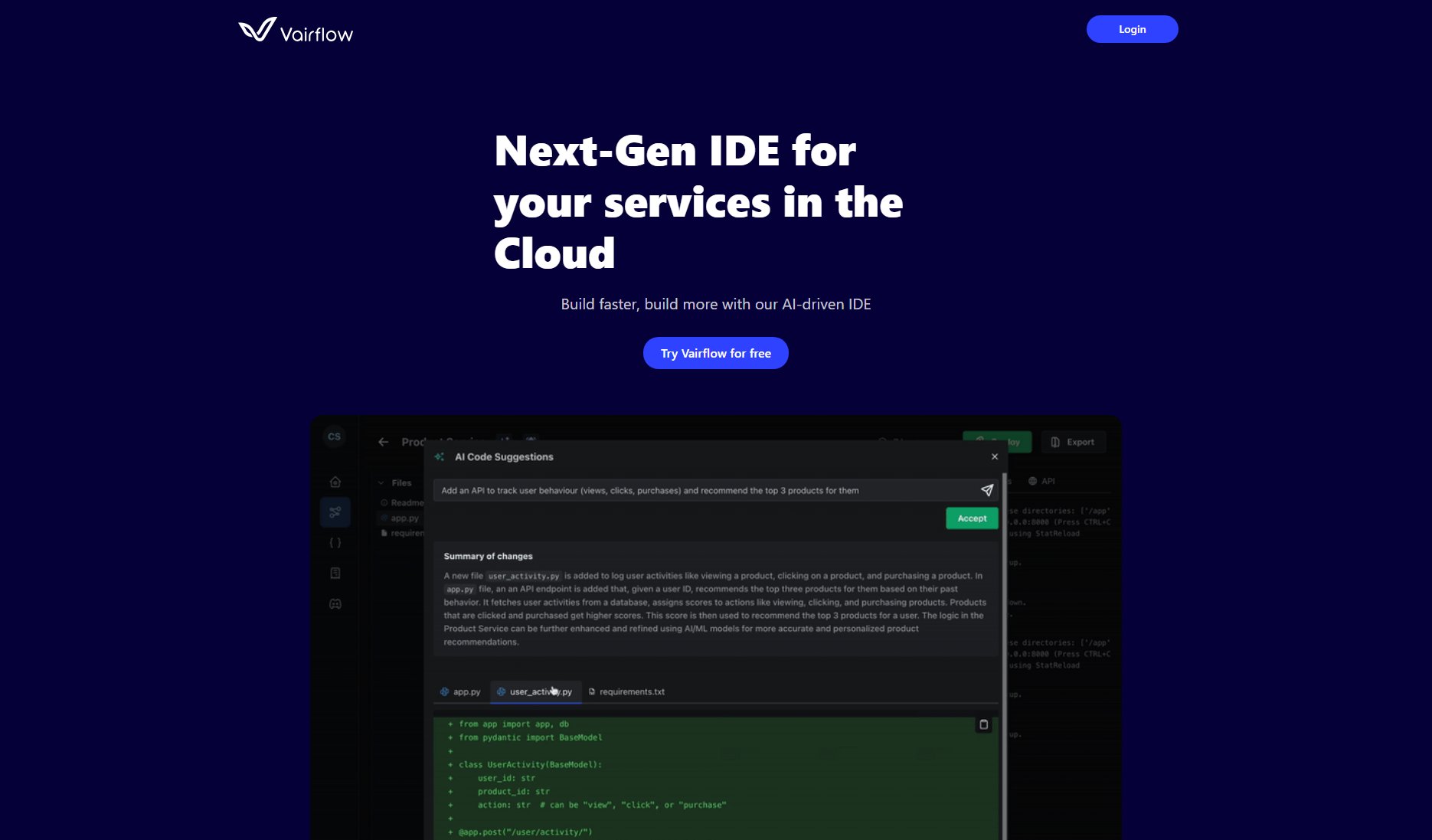Click Try Vairflow for free
Image resolution: width=1432 pixels, height=840 pixels.
[x=715, y=353]
